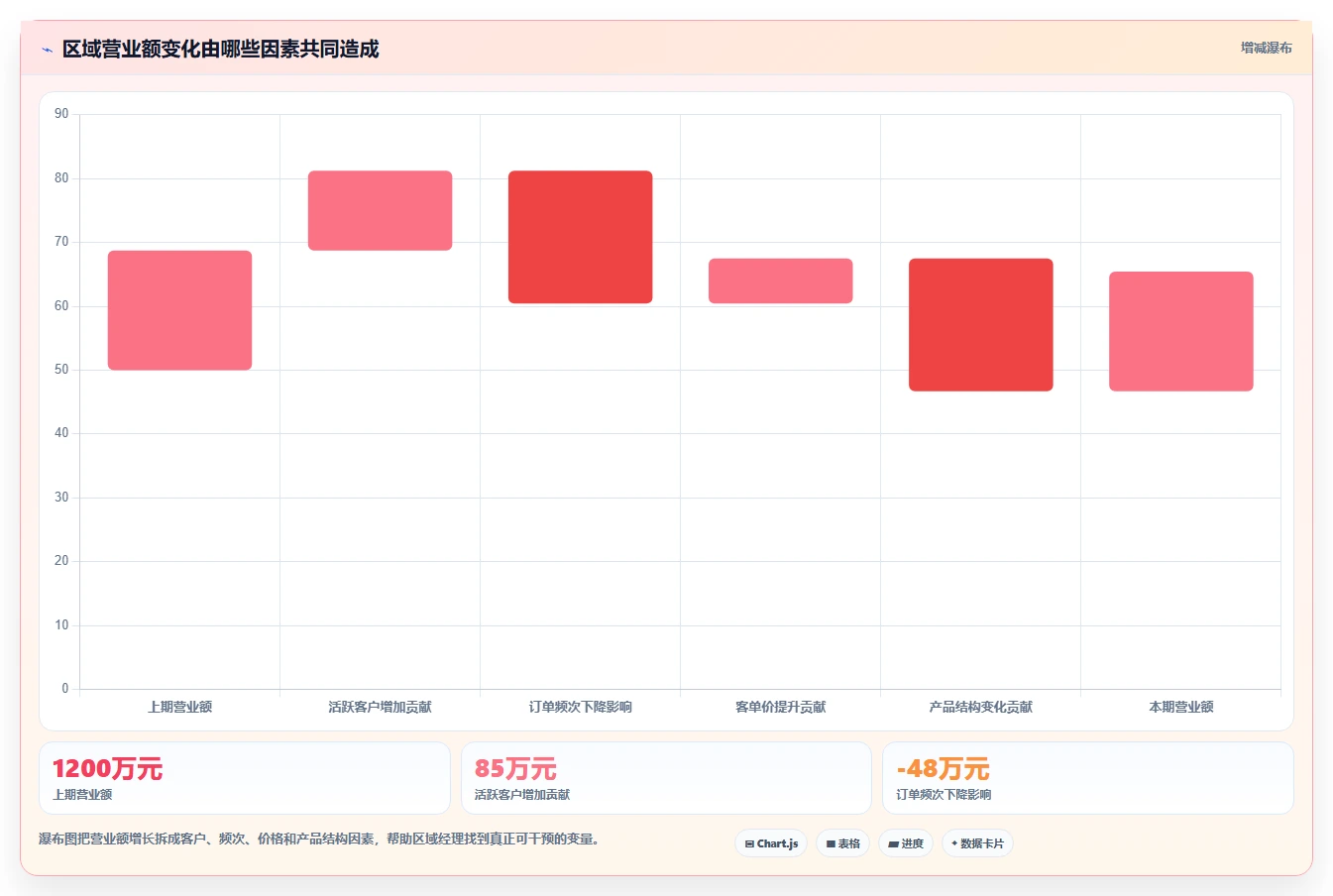Screen dimensions: 1333x896
Task: Click the 活跃客户增加贡献 x-axis label
Action: tap(380, 707)
